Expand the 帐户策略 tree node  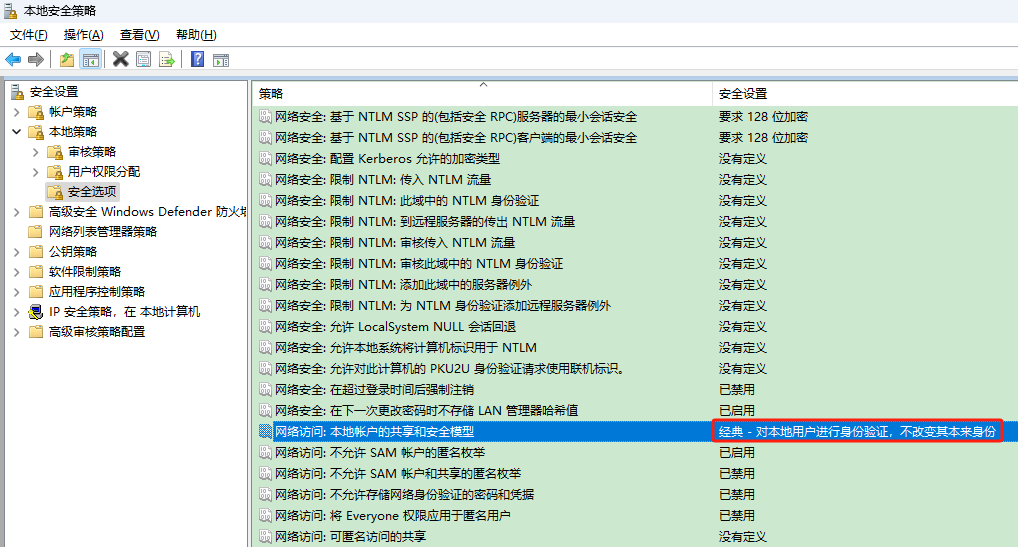17,112
